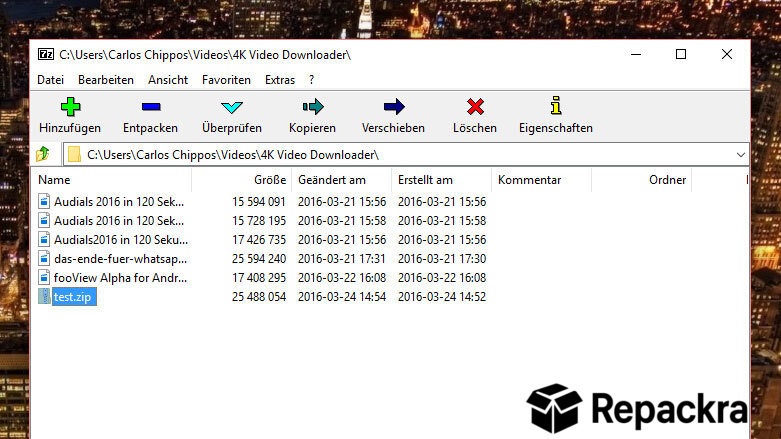Select Audials2016 in 120 Seku... file

pos(121,240)
